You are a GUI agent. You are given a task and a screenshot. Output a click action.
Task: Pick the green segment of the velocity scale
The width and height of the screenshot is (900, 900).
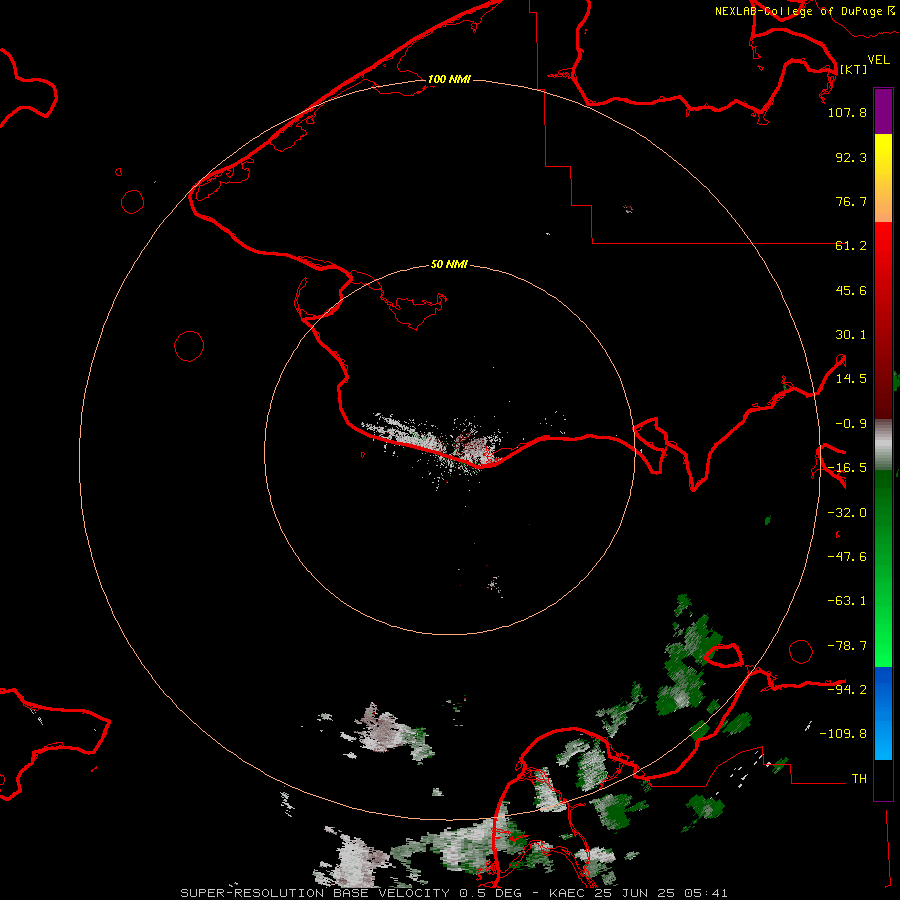883,568
